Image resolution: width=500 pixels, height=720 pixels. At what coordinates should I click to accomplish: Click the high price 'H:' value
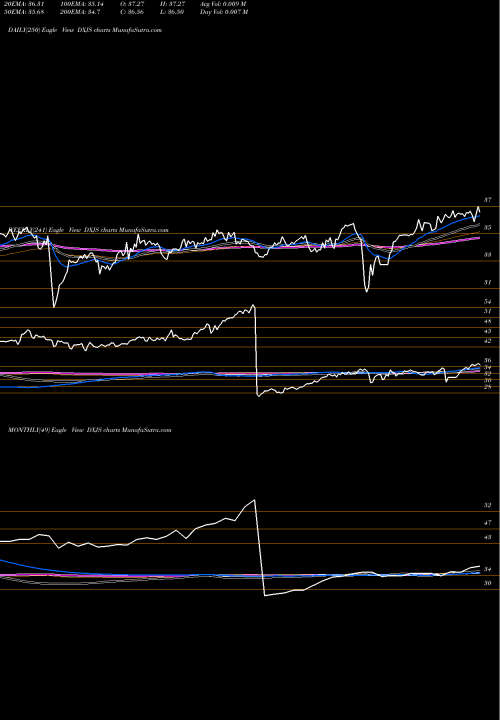click(171, 4)
